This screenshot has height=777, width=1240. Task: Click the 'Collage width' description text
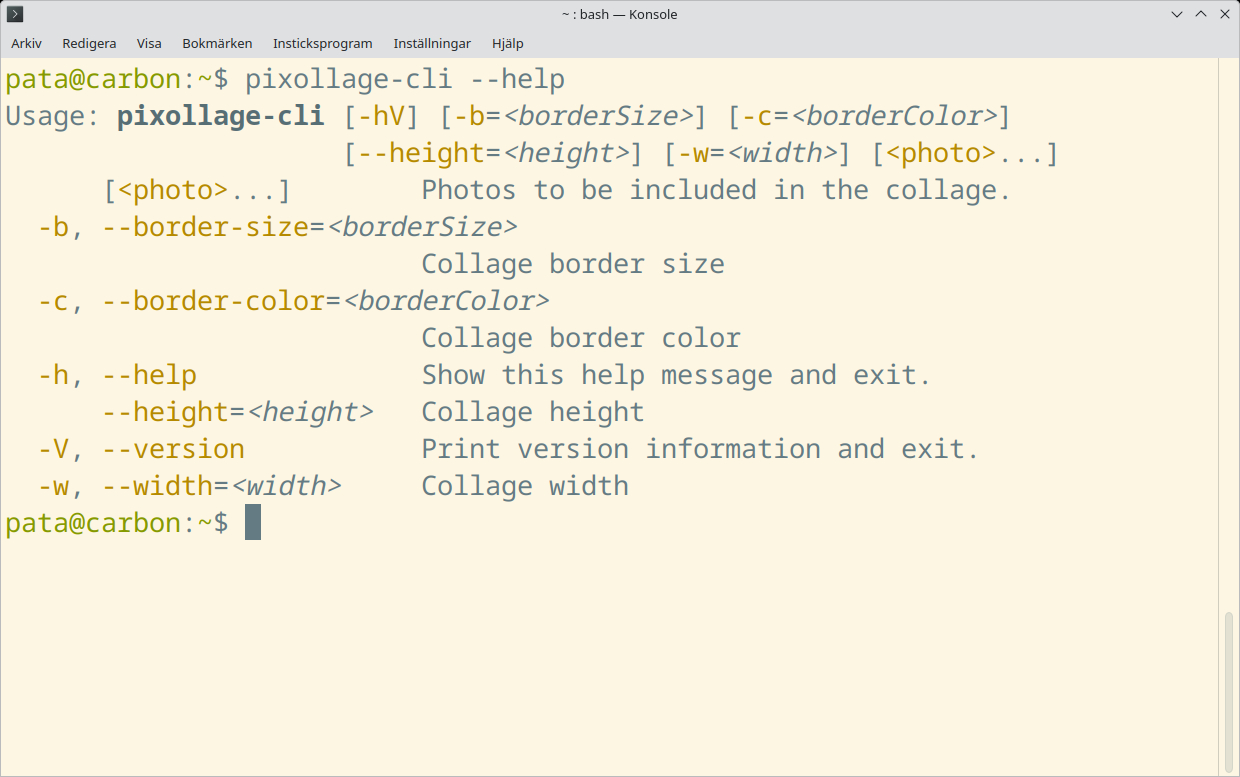pos(525,486)
